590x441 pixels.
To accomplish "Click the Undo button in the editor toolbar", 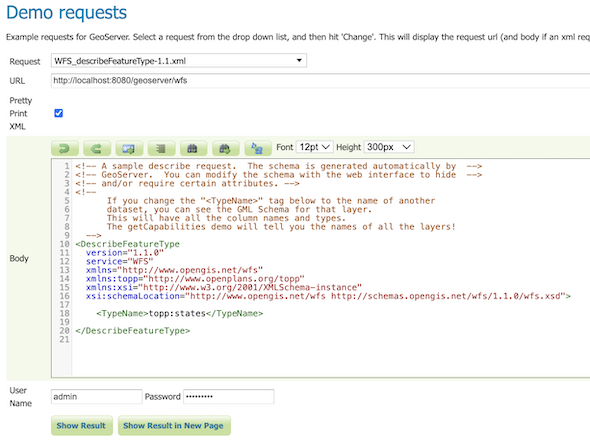I will (x=65, y=148).
